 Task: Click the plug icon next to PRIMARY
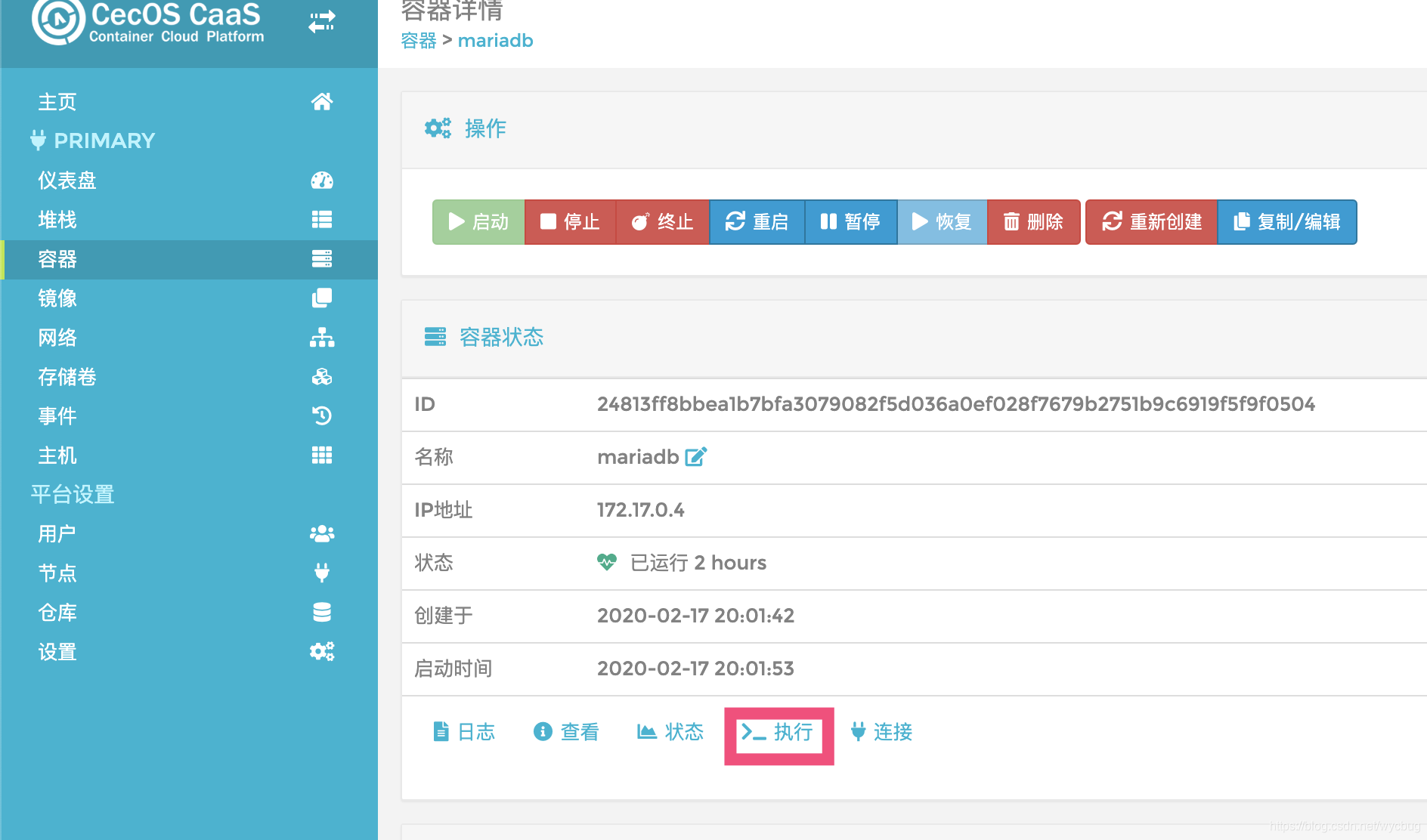pyautogui.click(x=38, y=140)
